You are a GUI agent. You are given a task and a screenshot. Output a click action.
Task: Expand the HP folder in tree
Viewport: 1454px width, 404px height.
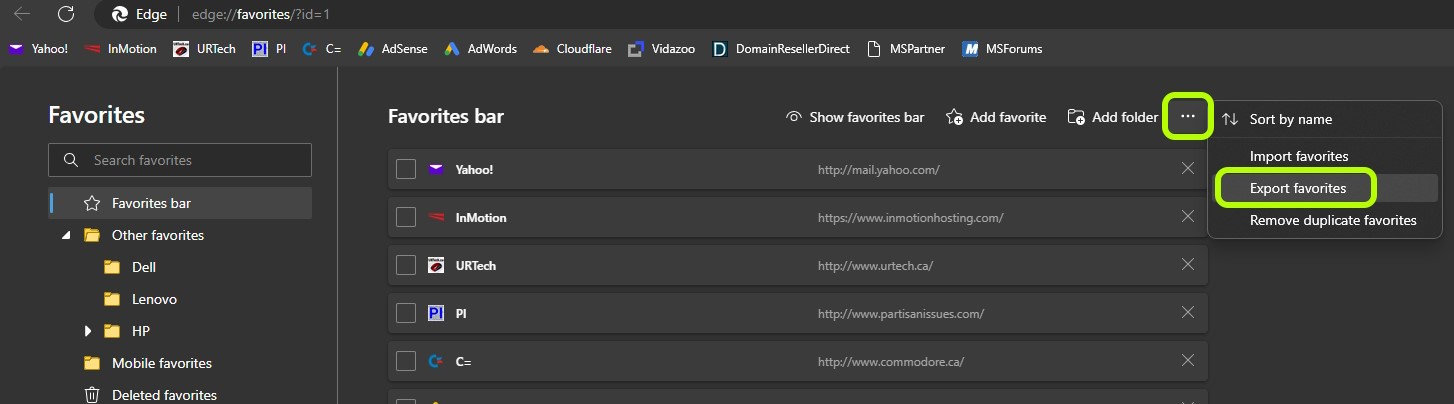pyautogui.click(x=88, y=331)
